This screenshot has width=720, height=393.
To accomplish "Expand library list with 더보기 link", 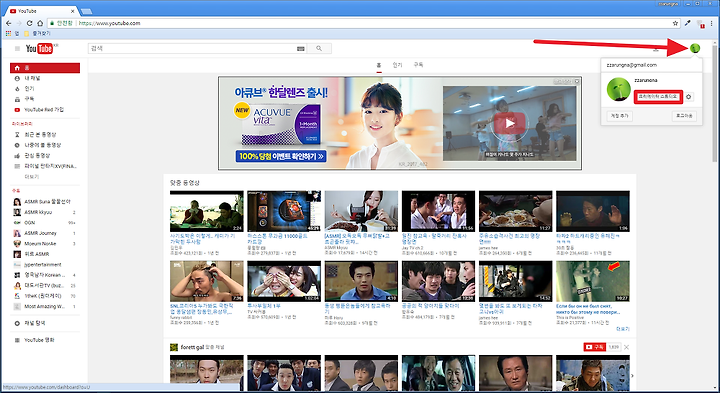I will (32, 177).
